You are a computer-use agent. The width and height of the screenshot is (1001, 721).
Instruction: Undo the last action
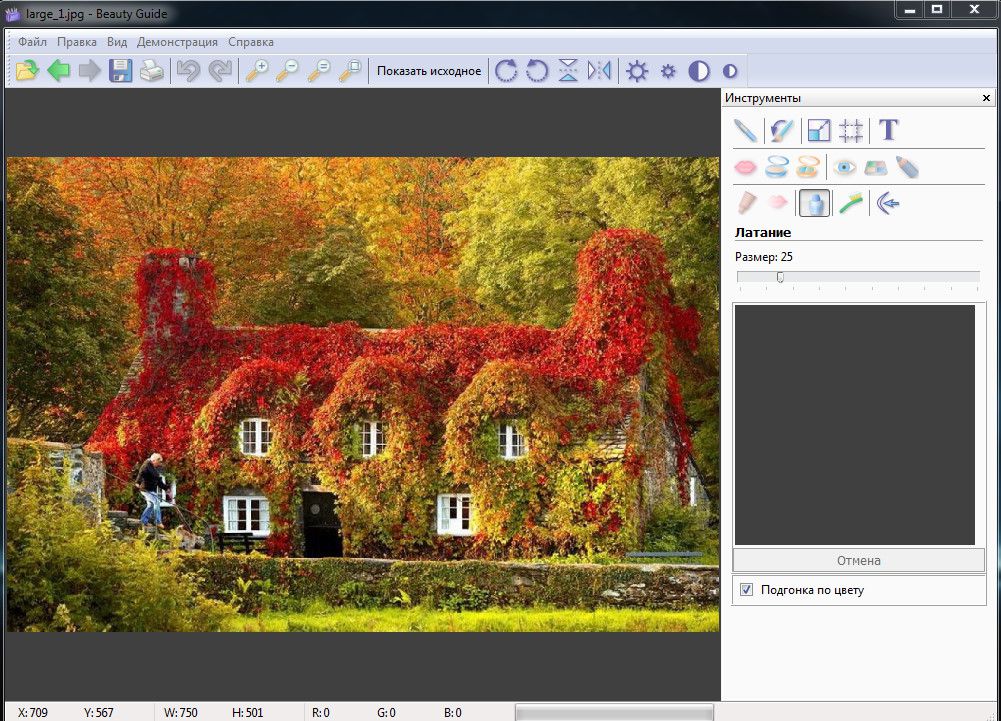188,70
